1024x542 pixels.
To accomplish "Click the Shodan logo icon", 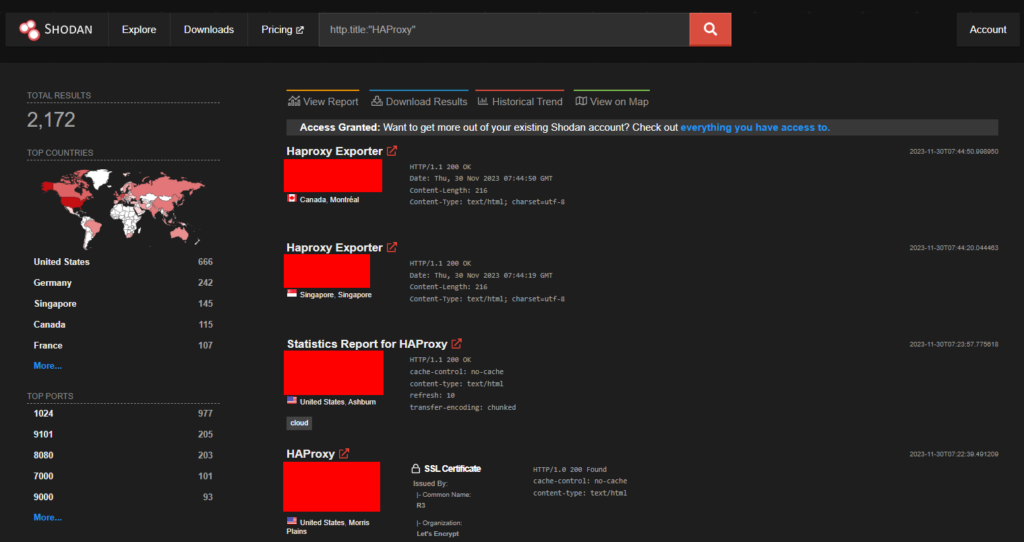I will 29,29.
